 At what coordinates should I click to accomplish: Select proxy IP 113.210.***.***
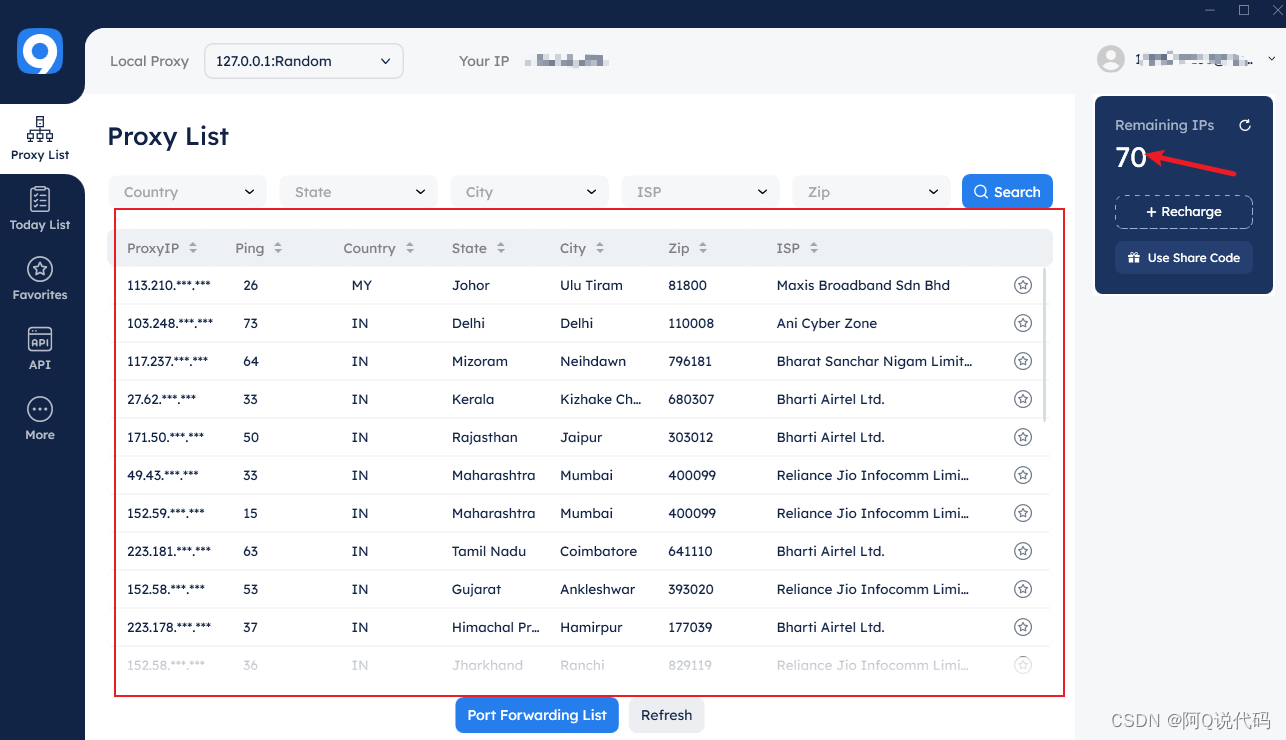click(169, 285)
